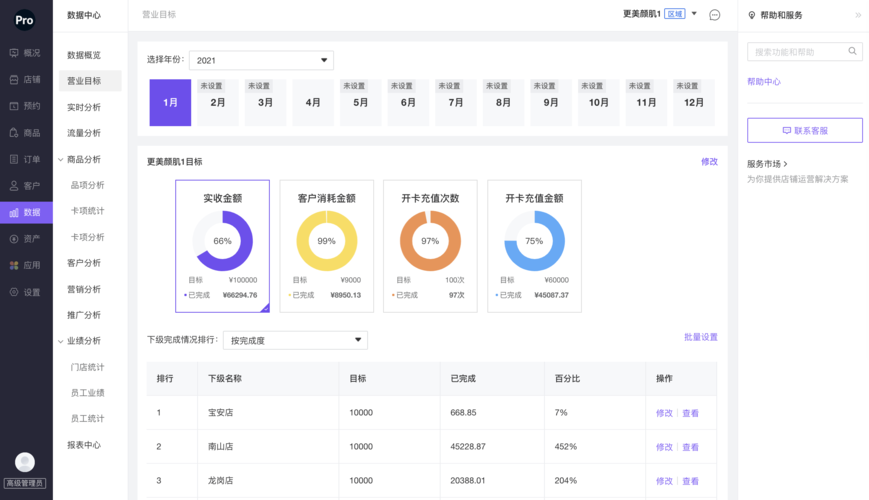Open 门店统计 submenu item
The width and height of the screenshot is (869, 500).
[x=87, y=367]
